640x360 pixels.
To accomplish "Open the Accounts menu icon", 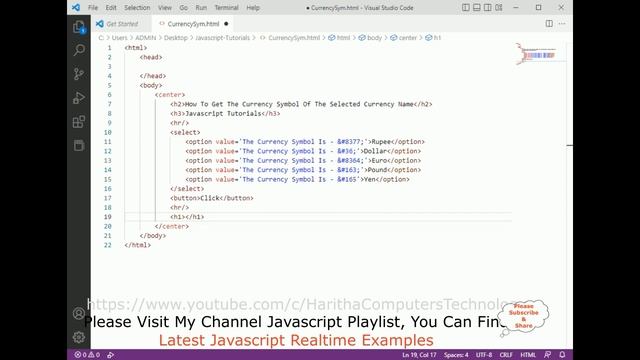I will (79, 313).
